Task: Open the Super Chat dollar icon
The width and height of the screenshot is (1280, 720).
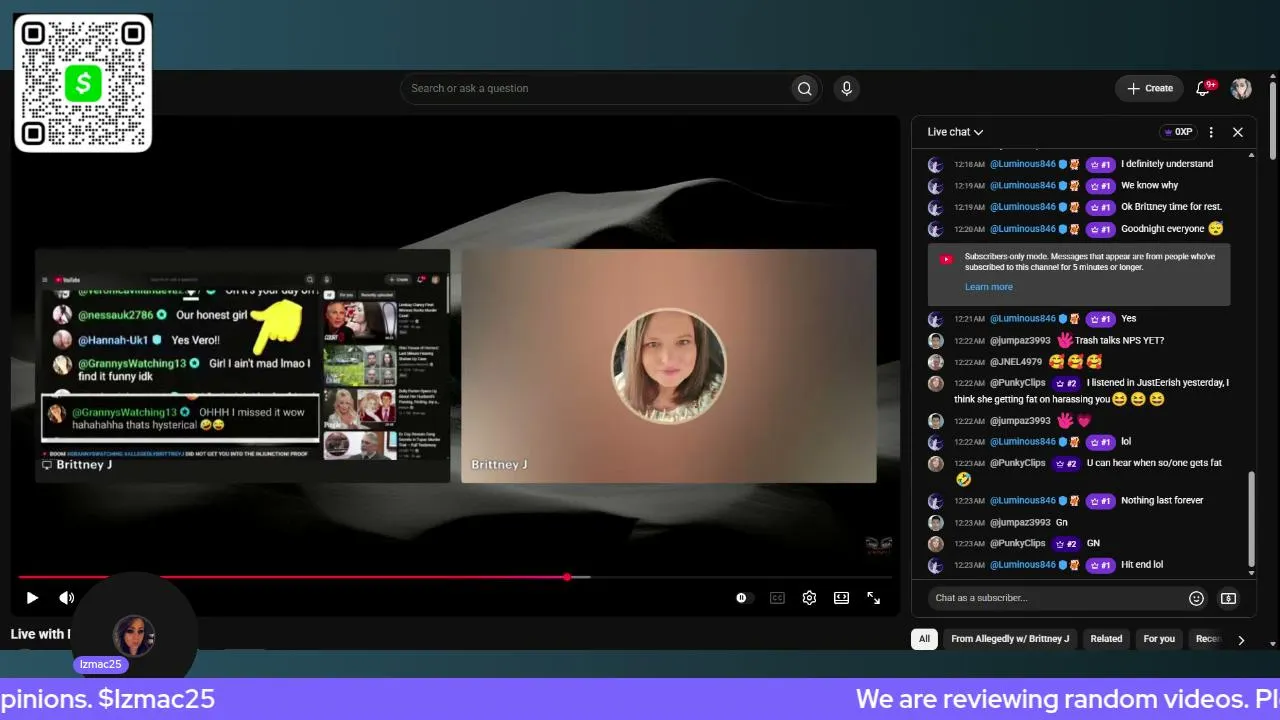Action: (1228, 598)
